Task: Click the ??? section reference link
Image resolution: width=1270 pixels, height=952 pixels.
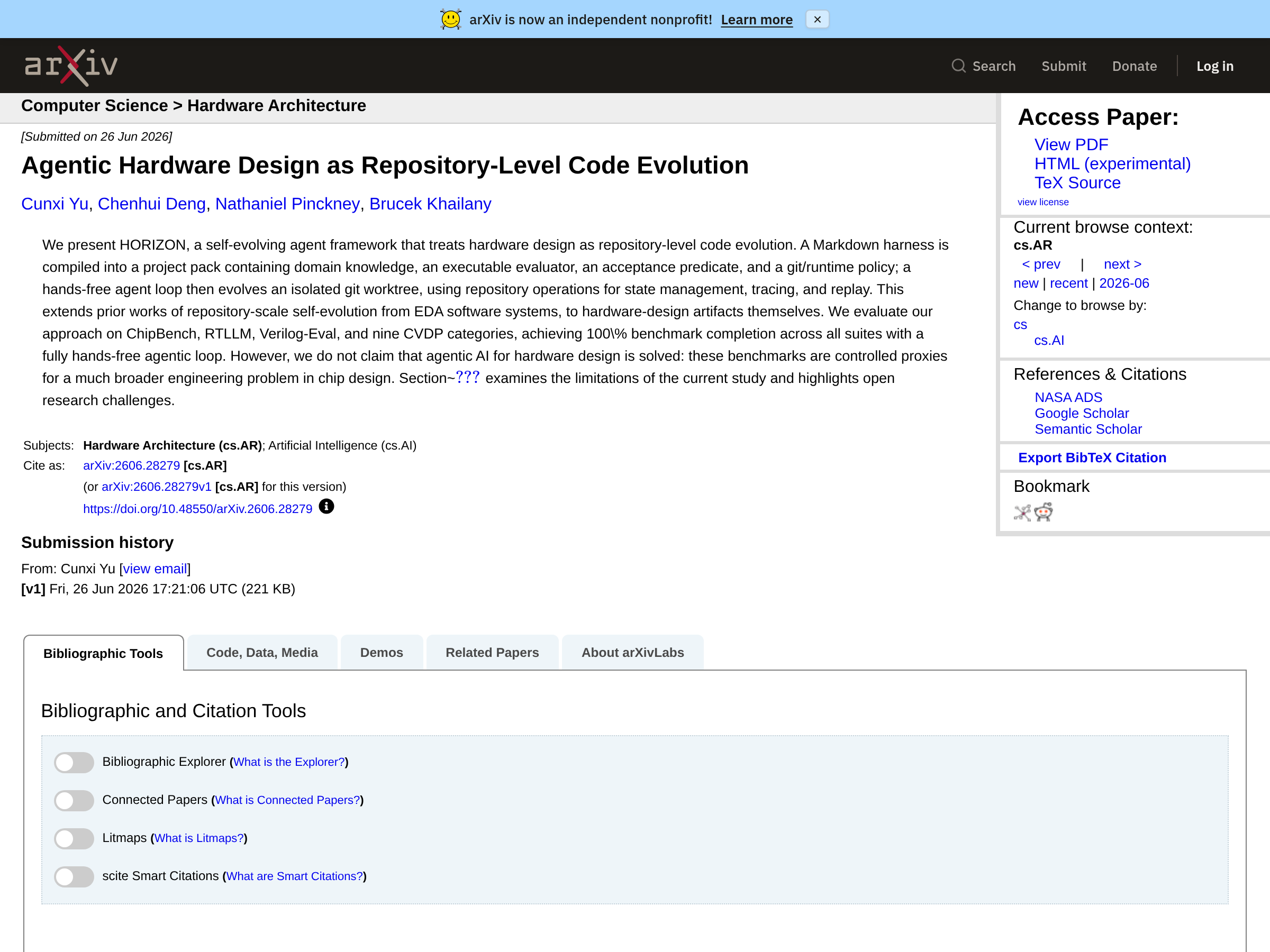Action: [467, 378]
